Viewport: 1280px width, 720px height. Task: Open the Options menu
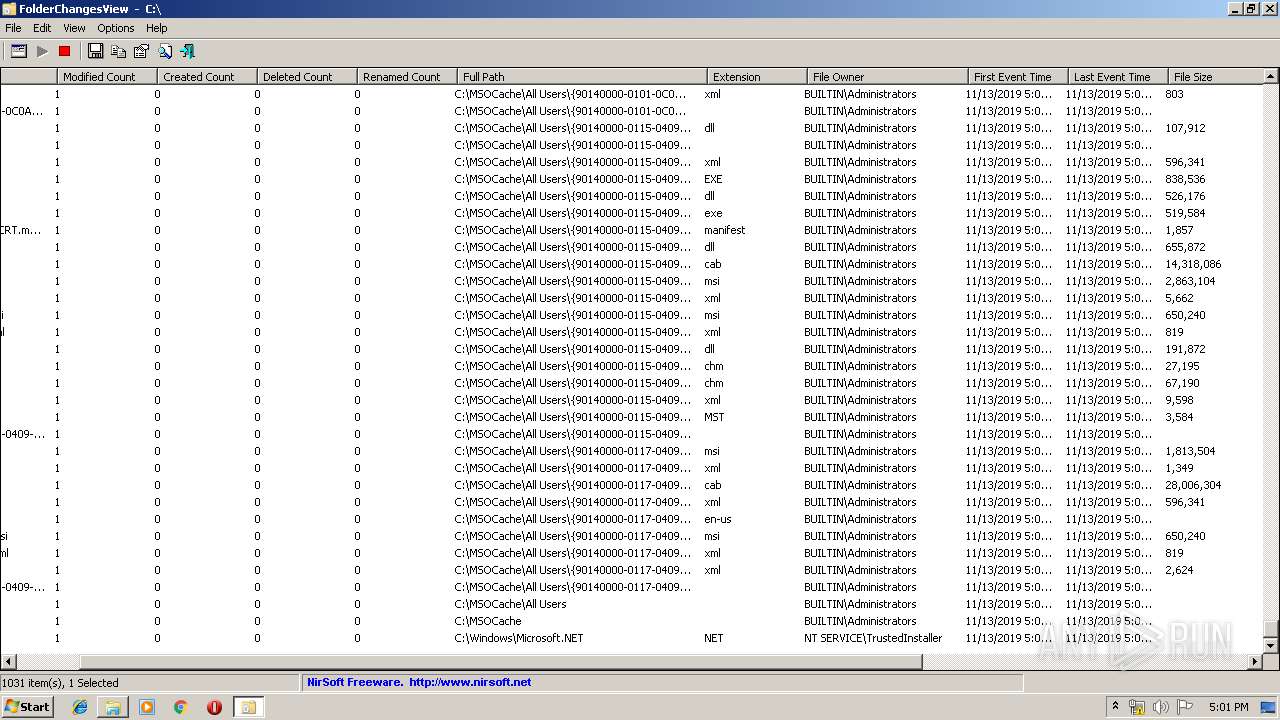(116, 28)
